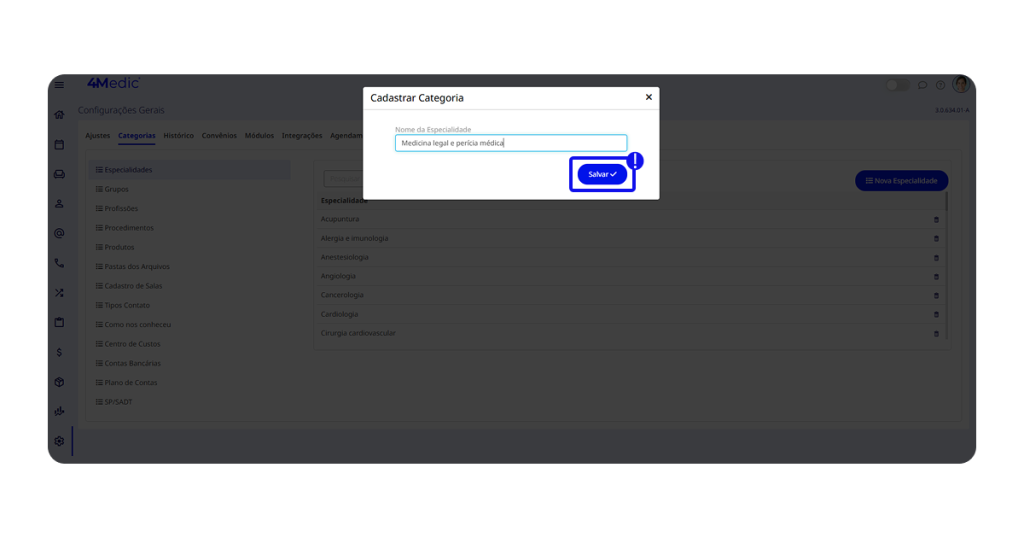1024x538 pixels.
Task: Click the at-sign icon in the sidebar
Action: [x=59, y=234]
